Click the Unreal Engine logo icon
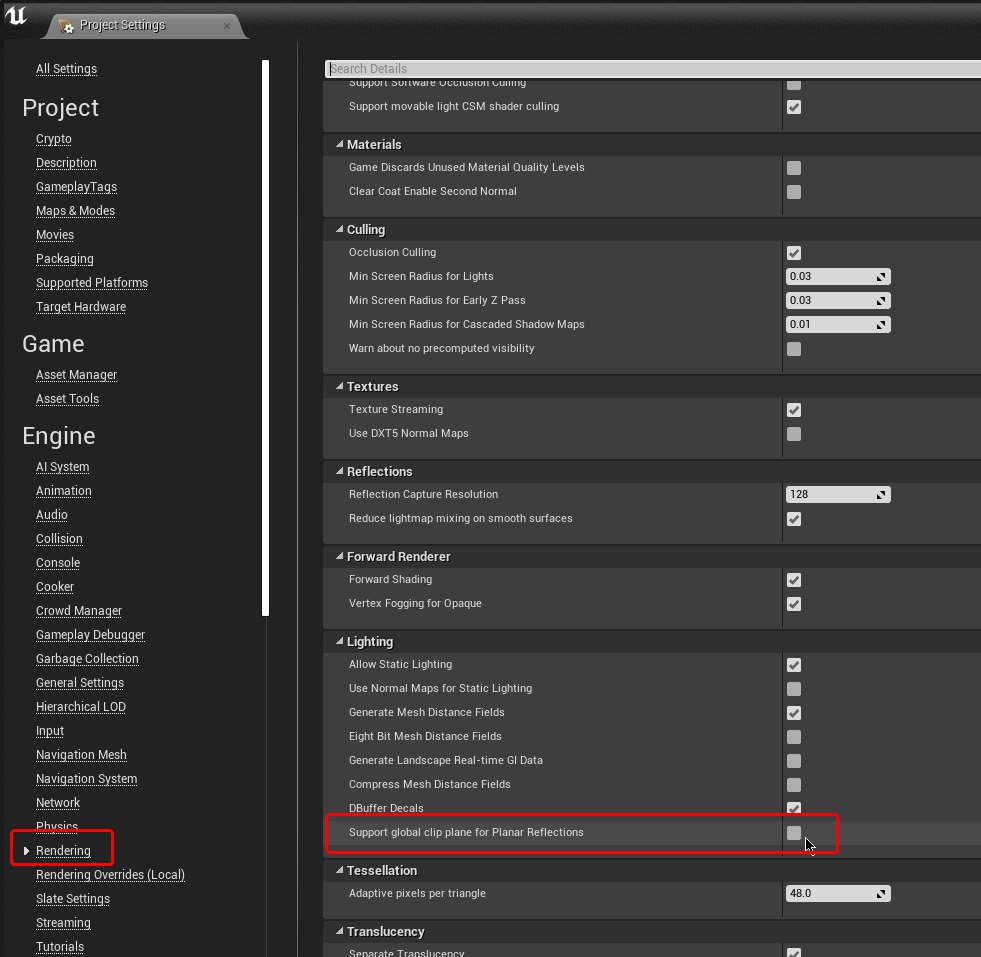The image size is (981, 957). pyautogui.click(x=16, y=16)
